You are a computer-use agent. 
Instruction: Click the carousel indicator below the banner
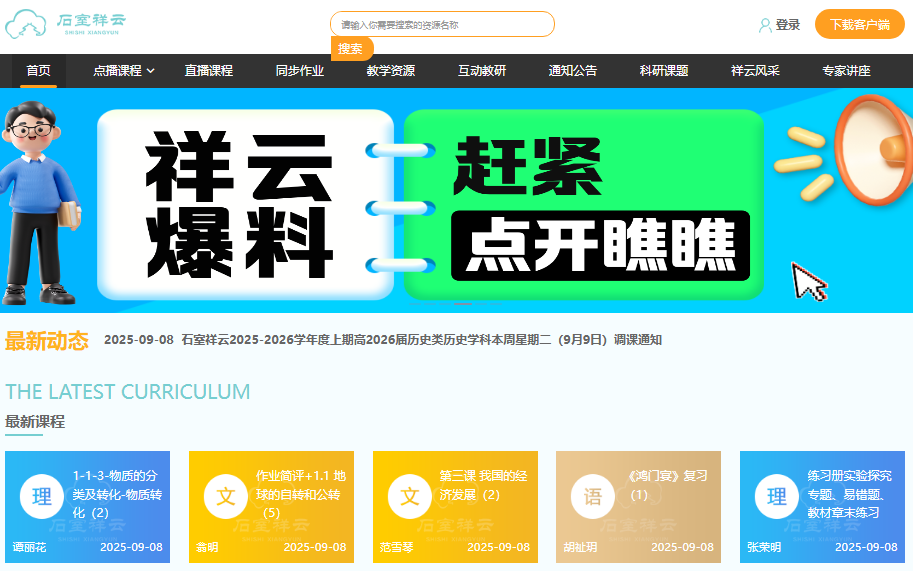point(462,303)
